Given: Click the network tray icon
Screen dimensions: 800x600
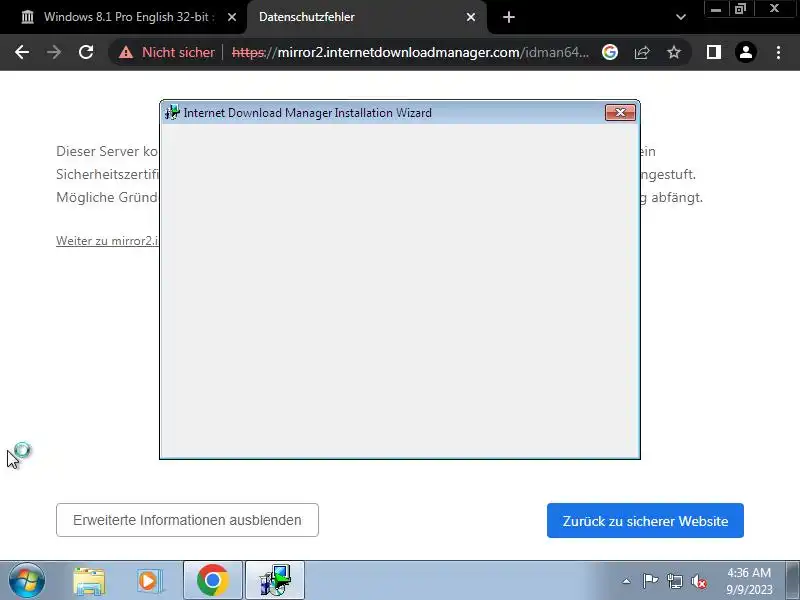Looking at the screenshot, I should (x=674, y=581).
